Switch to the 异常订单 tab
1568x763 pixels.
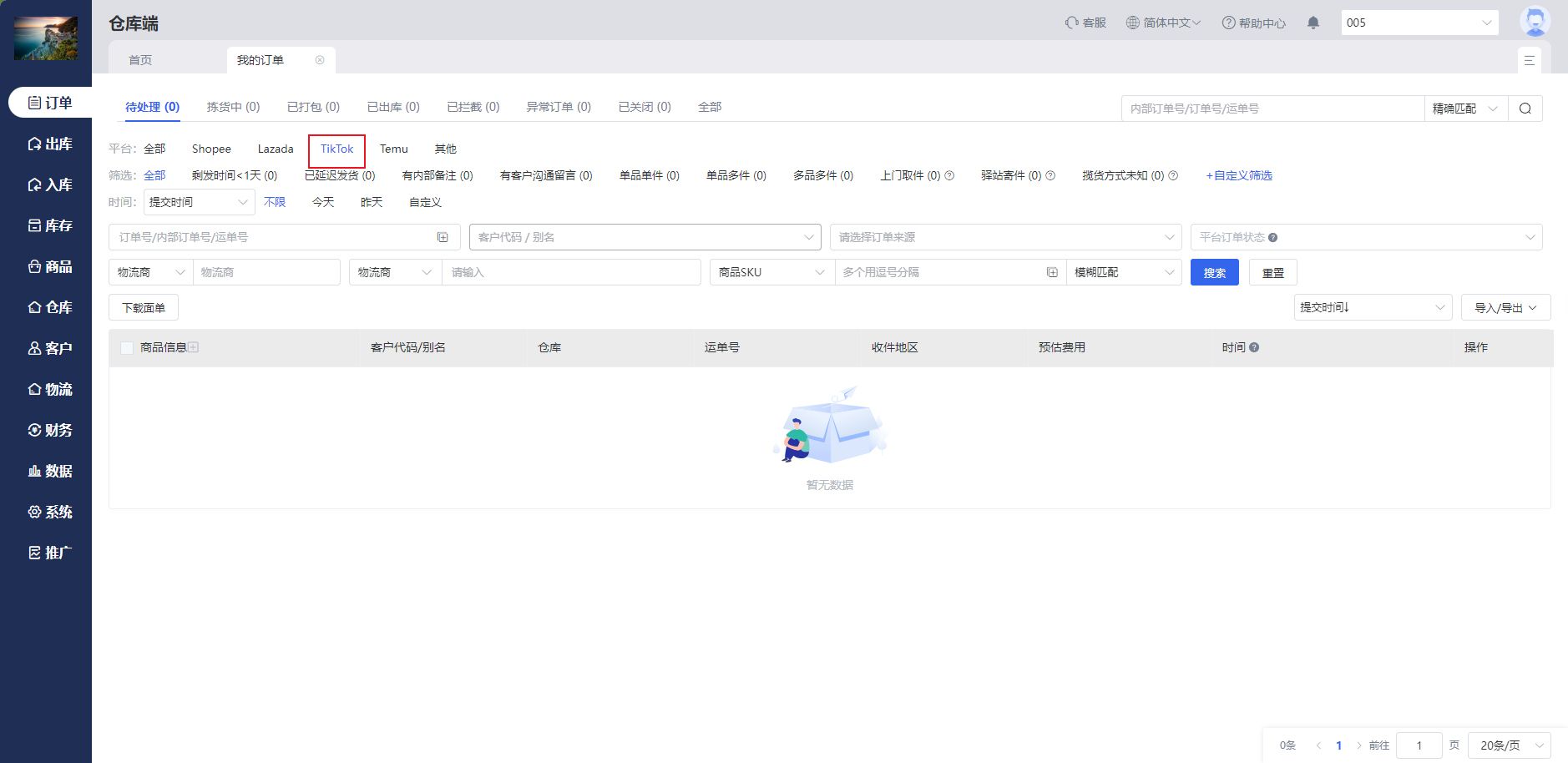(558, 107)
